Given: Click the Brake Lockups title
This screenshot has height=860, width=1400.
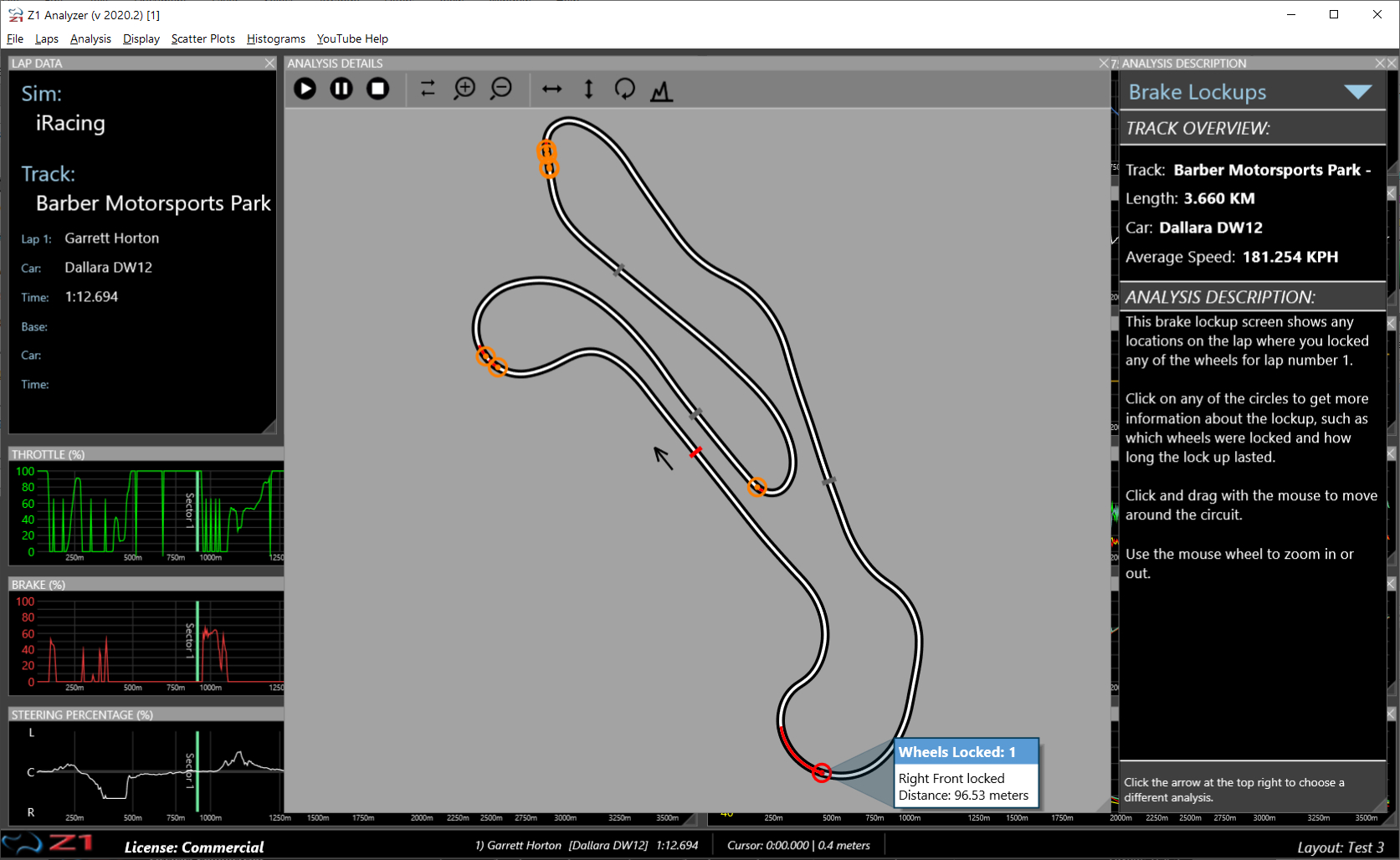Looking at the screenshot, I should (1197, 92).
